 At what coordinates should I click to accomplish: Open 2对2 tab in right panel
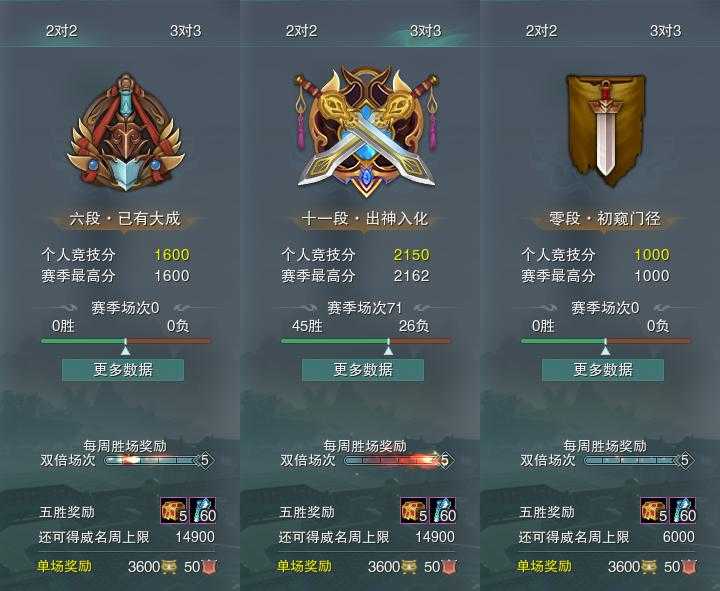point(541,31)
